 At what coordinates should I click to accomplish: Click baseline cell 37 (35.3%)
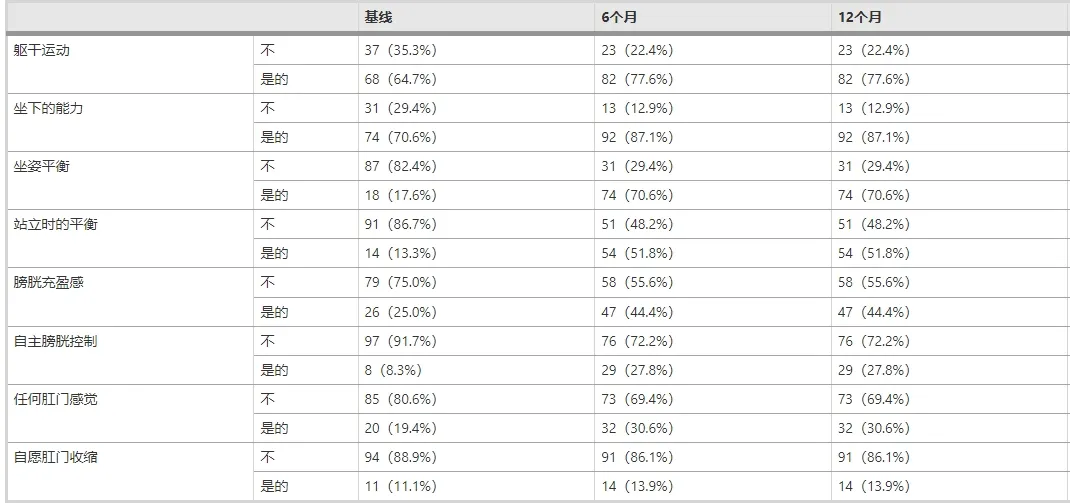click(400, 50)
